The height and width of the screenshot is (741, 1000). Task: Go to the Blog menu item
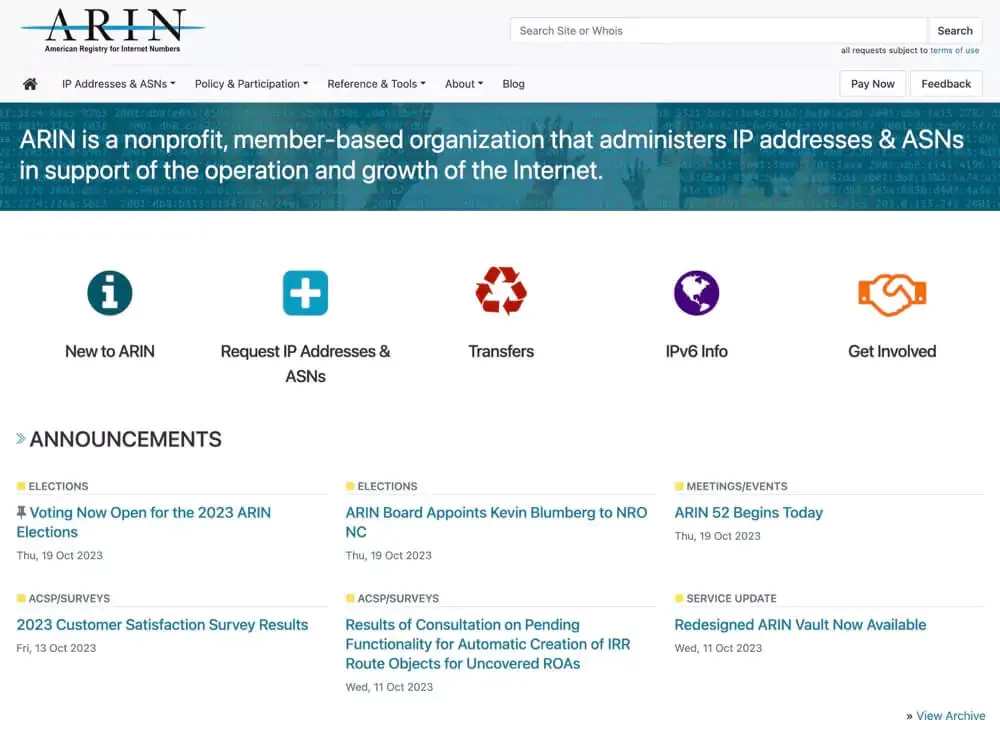[513, 84]
